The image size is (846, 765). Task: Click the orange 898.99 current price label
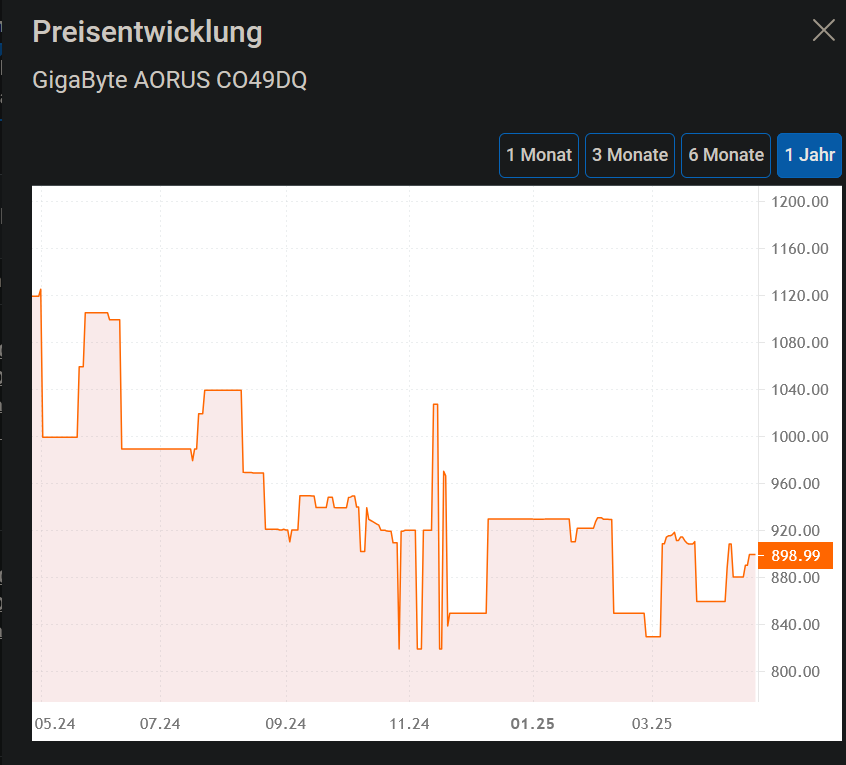point(795,556)
